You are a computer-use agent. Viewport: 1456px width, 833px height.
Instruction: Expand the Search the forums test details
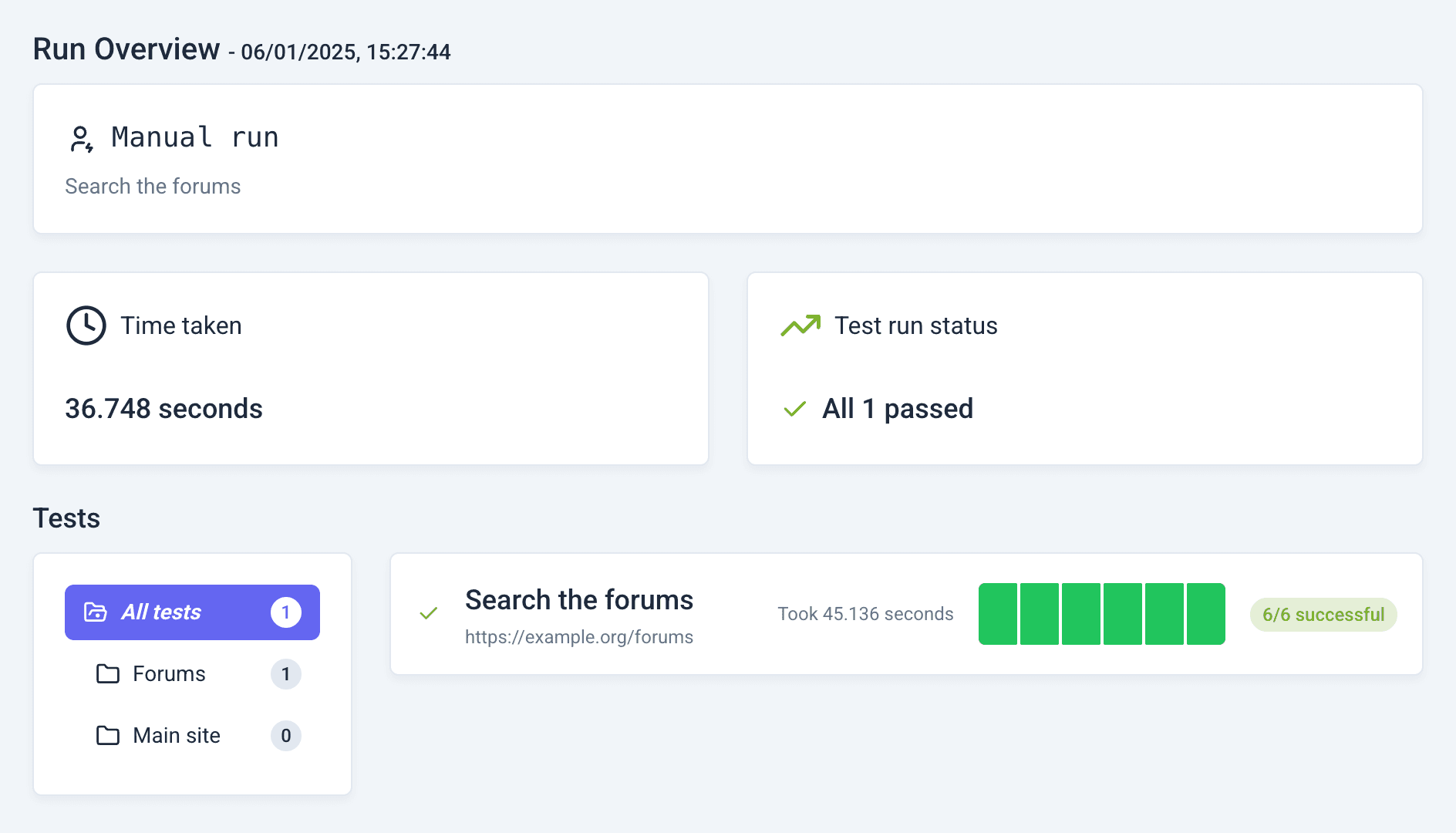pyautogui.click(x=579, y=600)
